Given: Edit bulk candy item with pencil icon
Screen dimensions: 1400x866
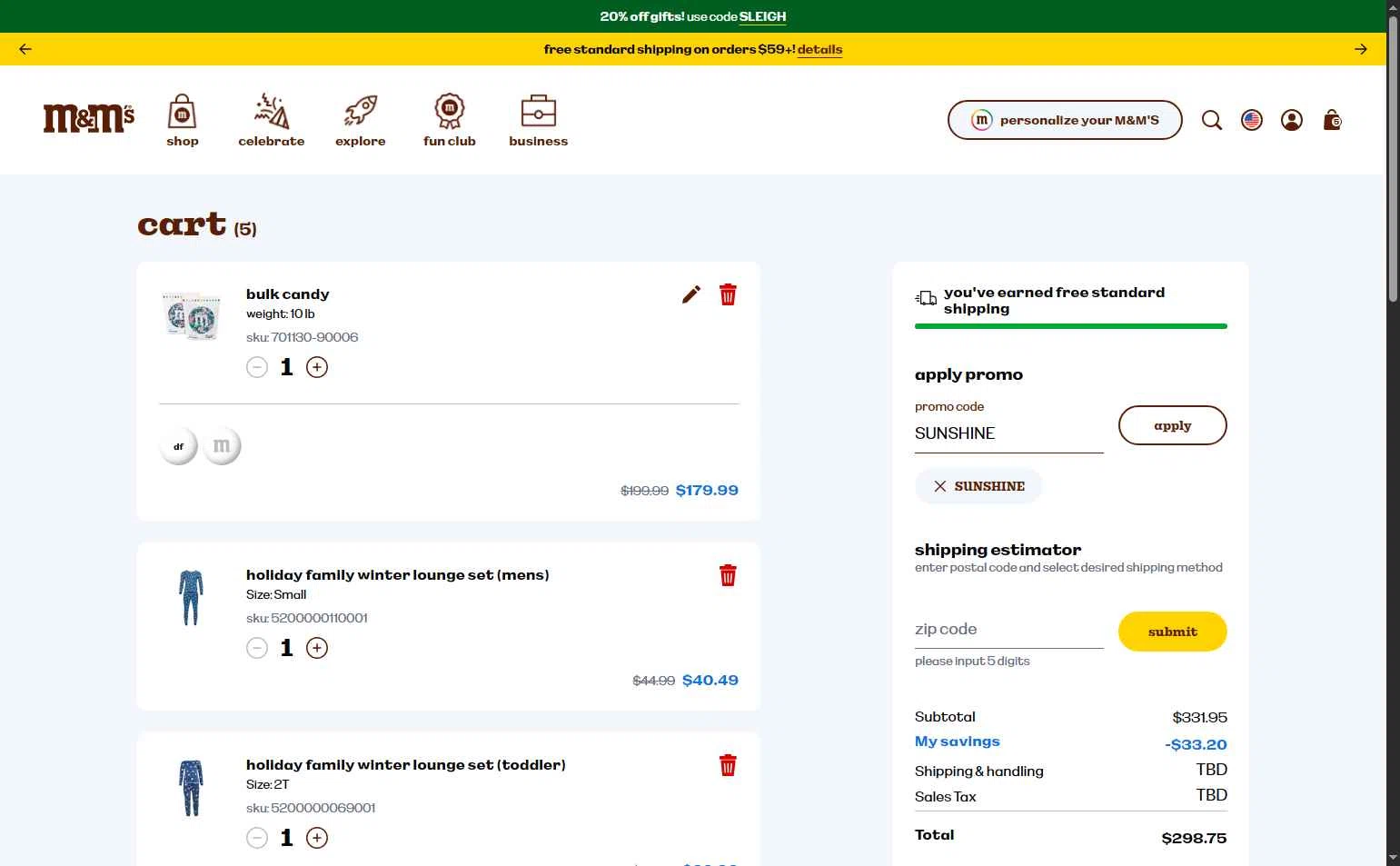Looking at the screenshot, I should click(x=691, y=294).
